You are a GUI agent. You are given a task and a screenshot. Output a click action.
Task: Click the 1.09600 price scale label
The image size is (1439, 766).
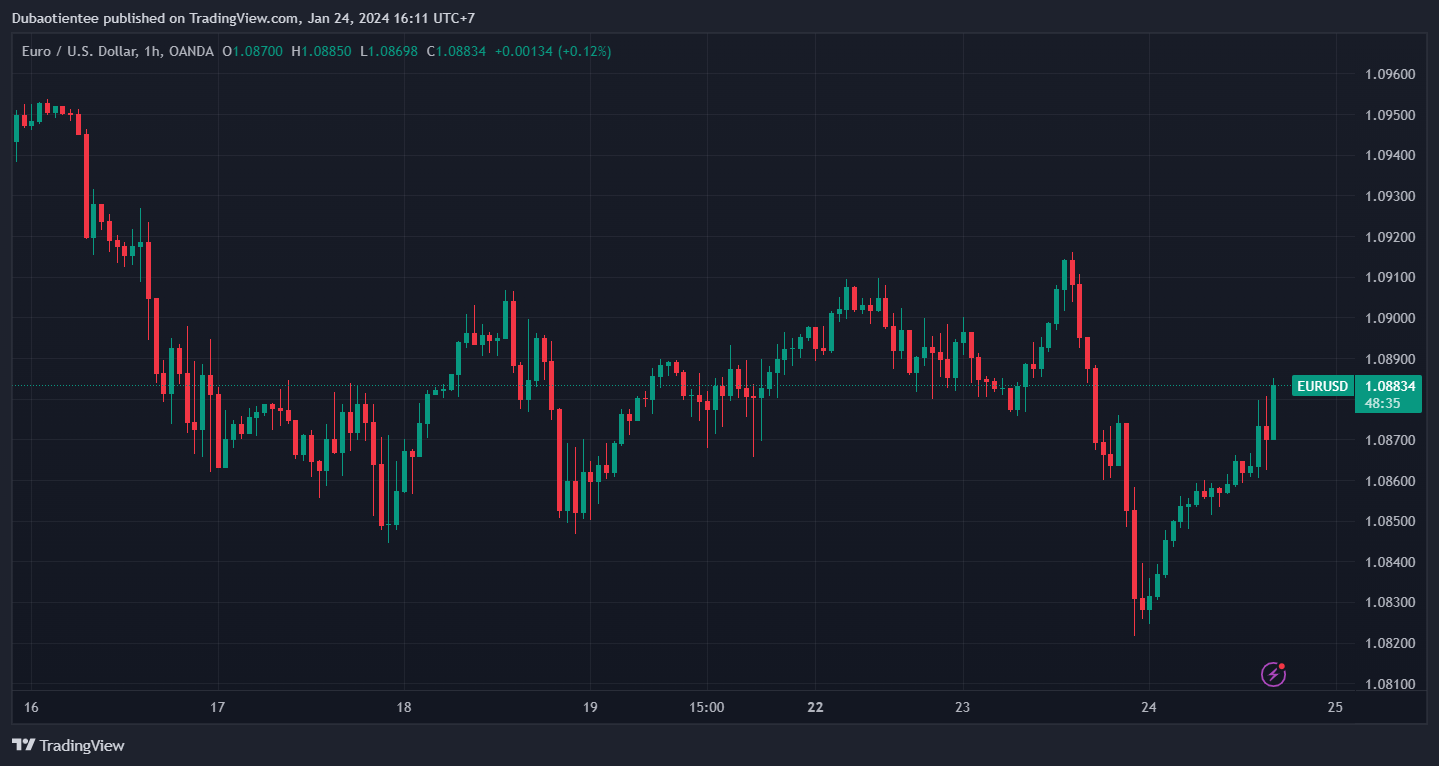coord(1391,74)
